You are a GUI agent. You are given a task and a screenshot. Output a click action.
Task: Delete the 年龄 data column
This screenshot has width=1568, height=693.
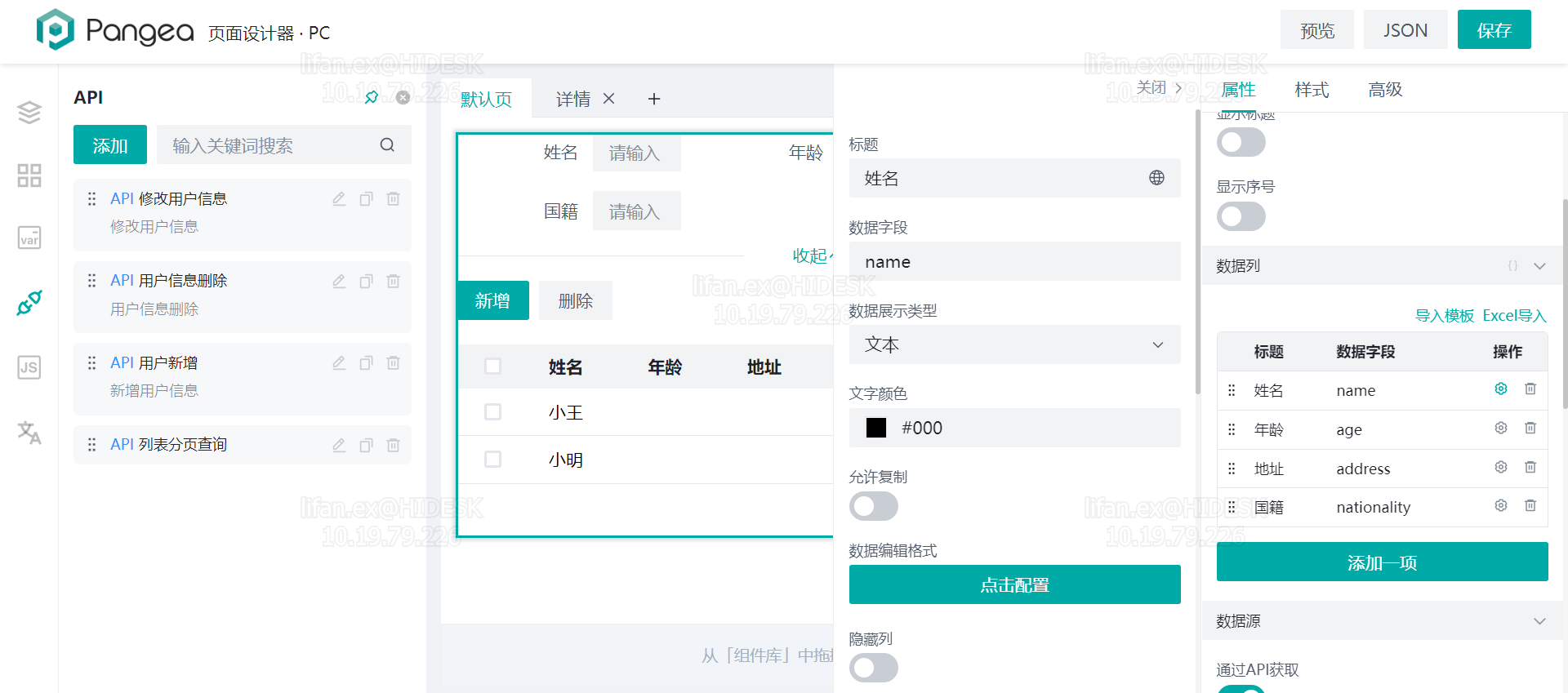pos(1530,428)
